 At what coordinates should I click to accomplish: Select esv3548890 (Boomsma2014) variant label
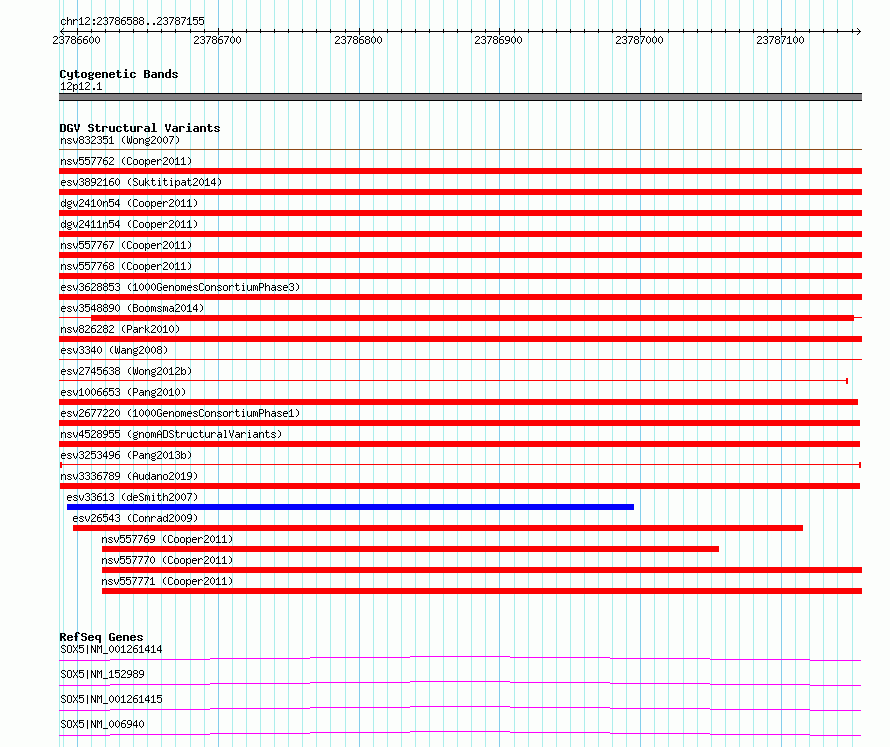pos(132,308)
